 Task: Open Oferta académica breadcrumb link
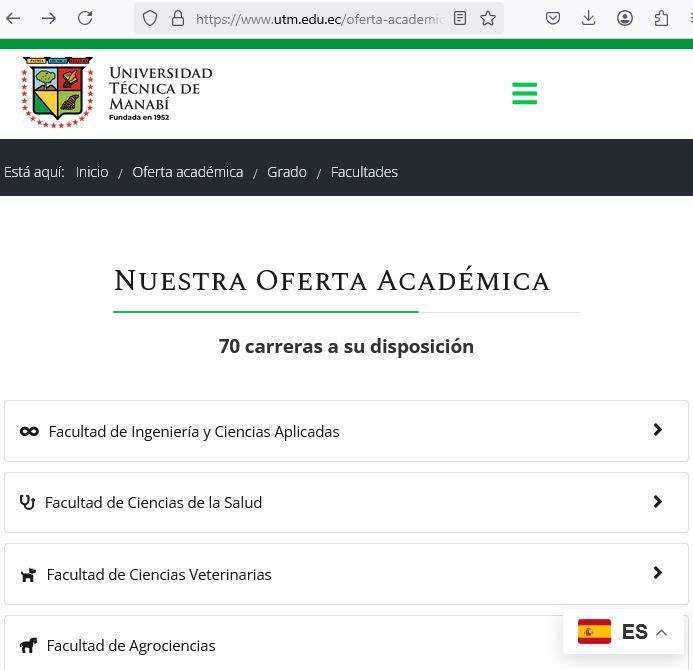(x=188, y=172)
